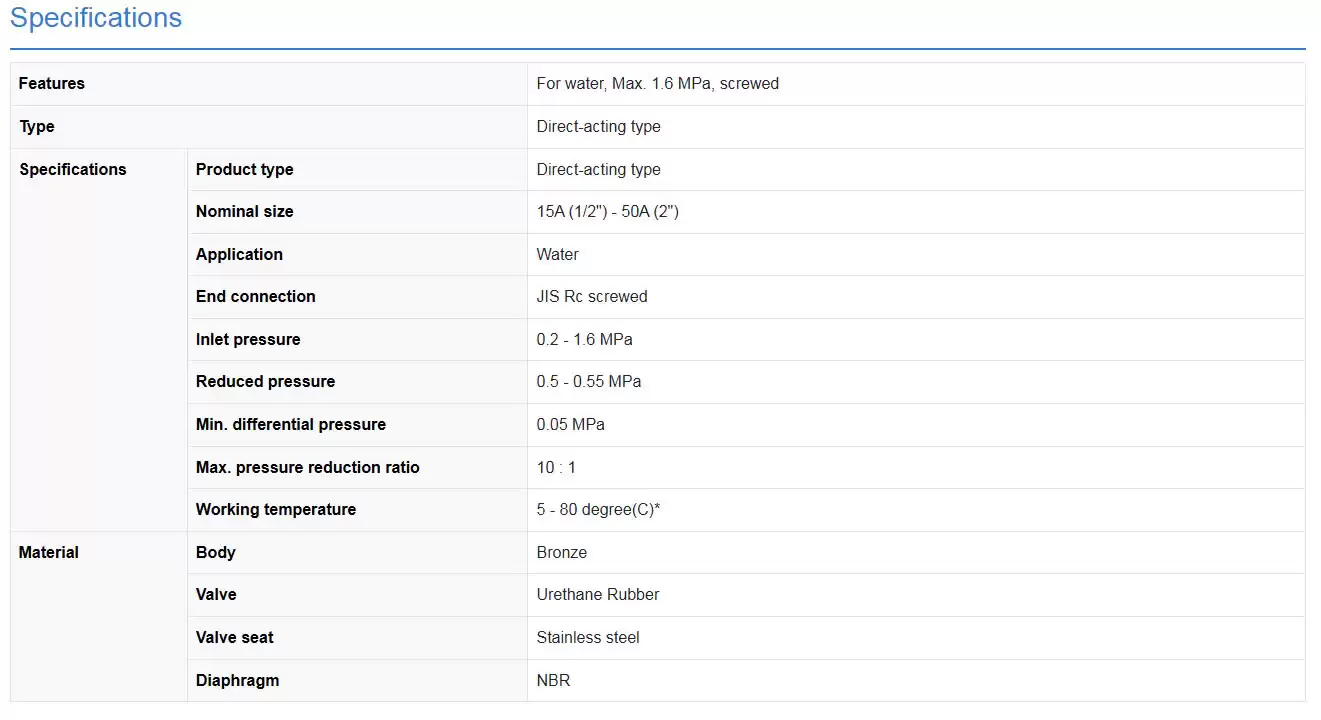Viewport: 1321px width, 720px height.
Task: Select 'For water, Max. 1.6 MPa, screwed'
Action: (658, 84)
